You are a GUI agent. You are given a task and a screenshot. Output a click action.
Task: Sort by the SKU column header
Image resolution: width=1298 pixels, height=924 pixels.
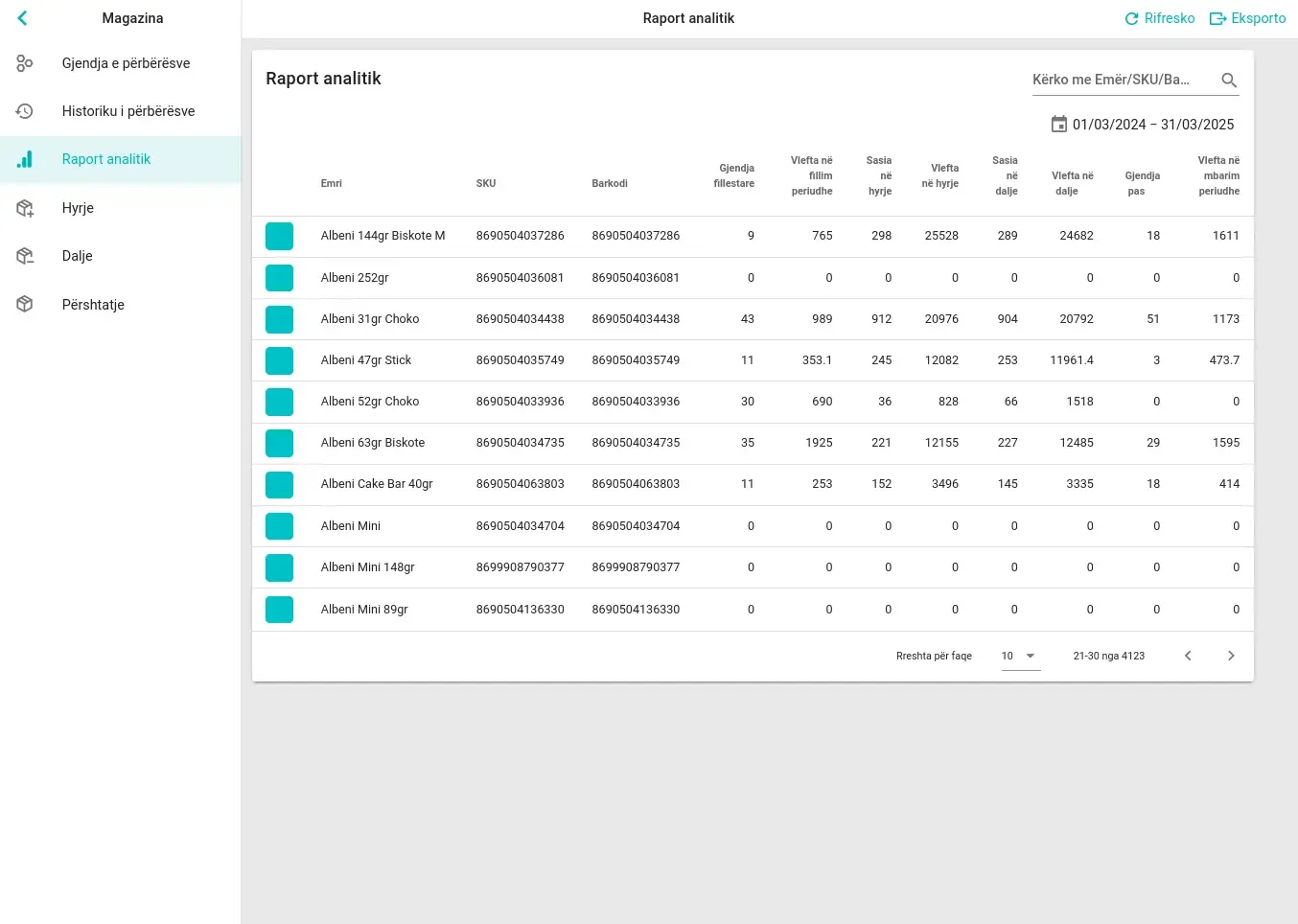(x=486, y=183)
